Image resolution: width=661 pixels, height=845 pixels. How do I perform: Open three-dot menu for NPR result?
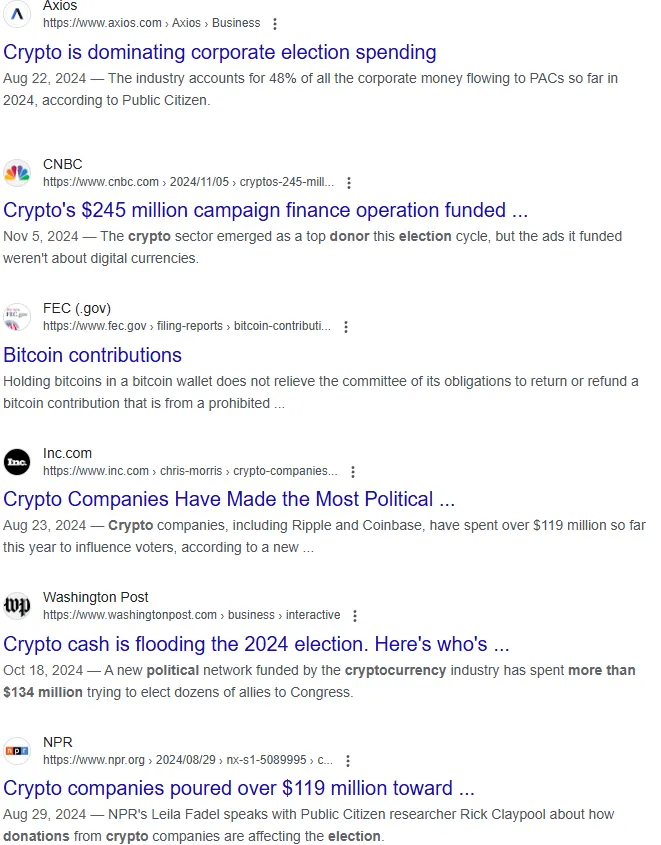[348, 760]
